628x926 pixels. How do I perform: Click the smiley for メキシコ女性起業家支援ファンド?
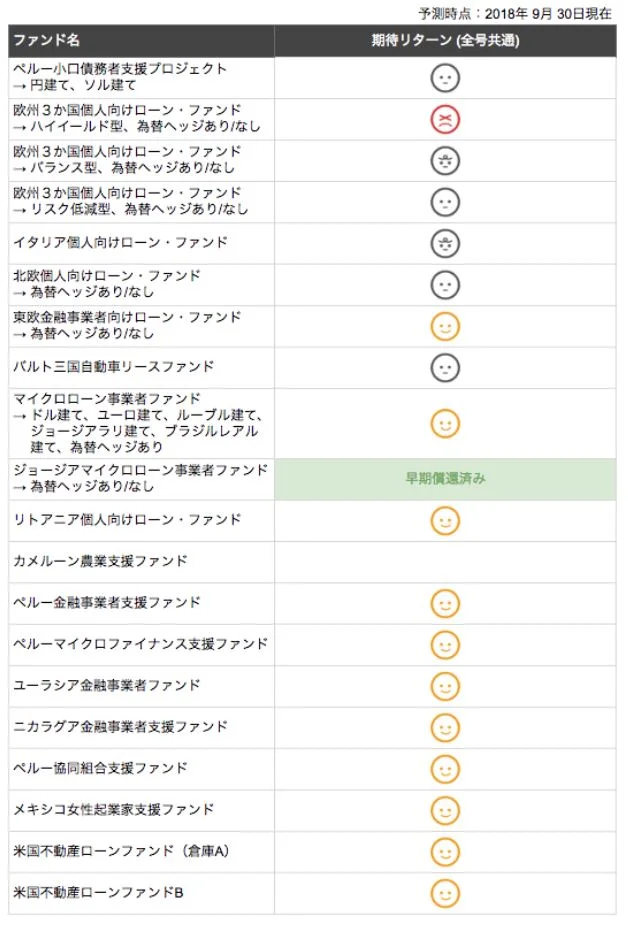click(444, 810)
